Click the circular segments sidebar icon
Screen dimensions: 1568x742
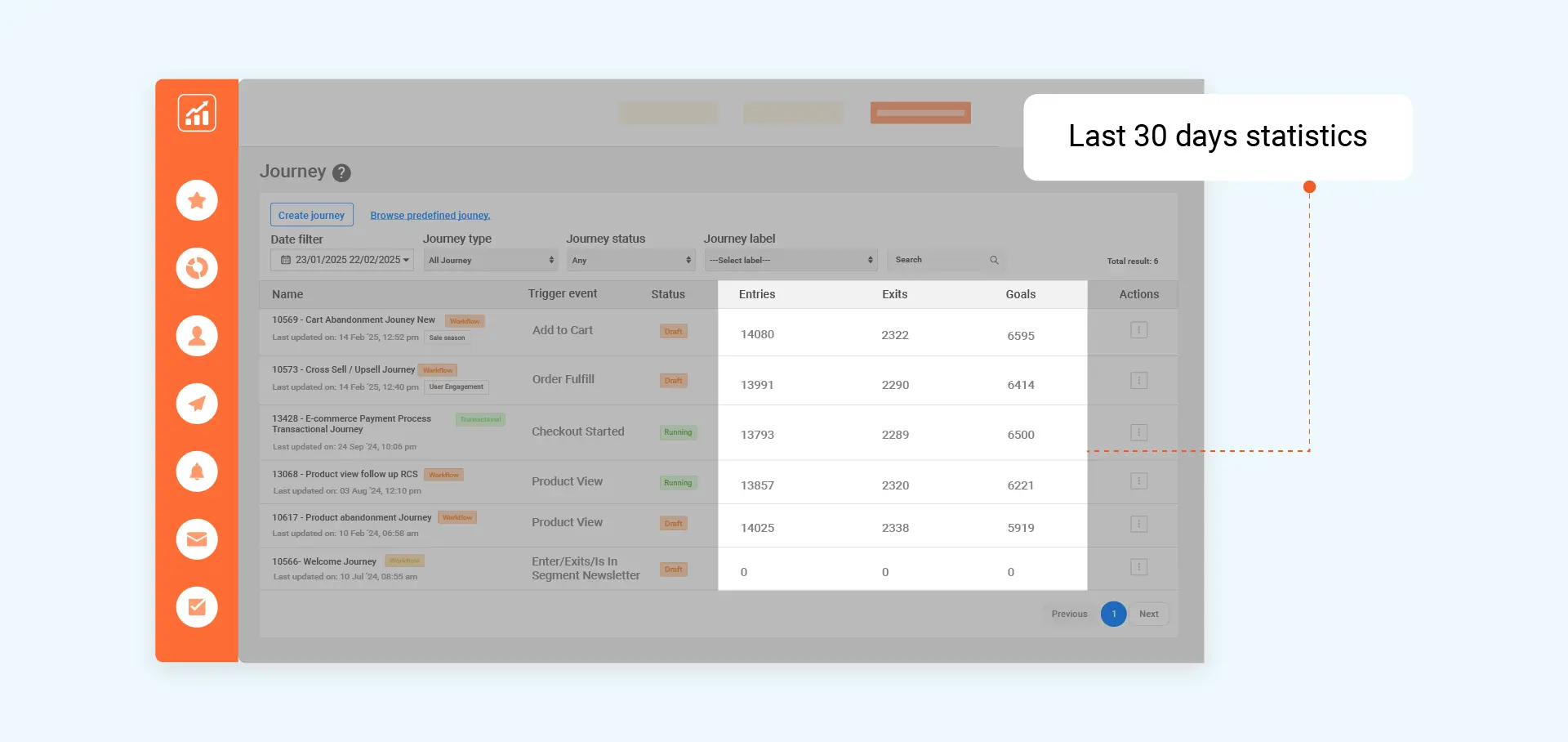[197, 268]
